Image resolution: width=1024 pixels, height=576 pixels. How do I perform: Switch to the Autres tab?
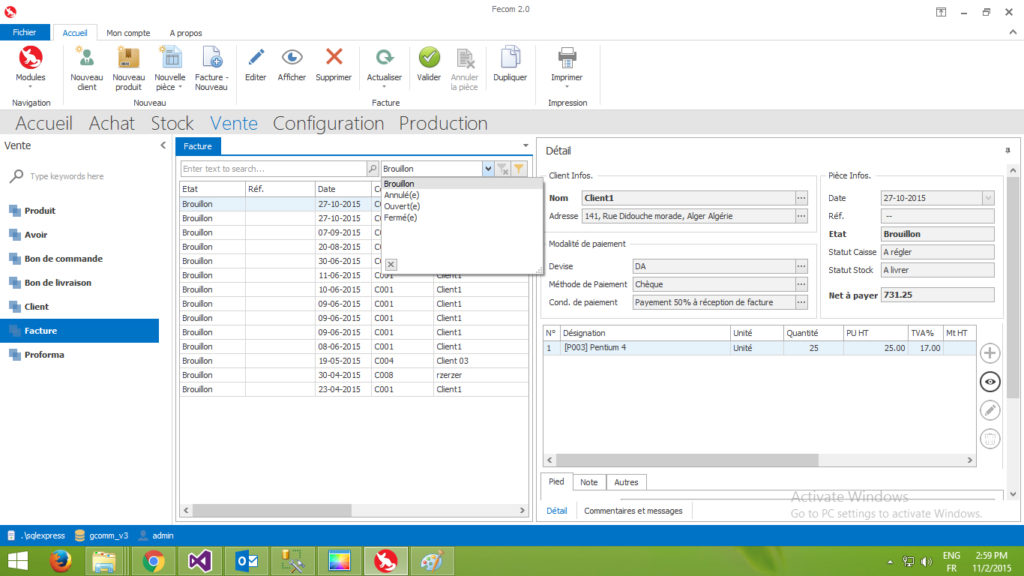pyautogui.click(x=626, y=482)
